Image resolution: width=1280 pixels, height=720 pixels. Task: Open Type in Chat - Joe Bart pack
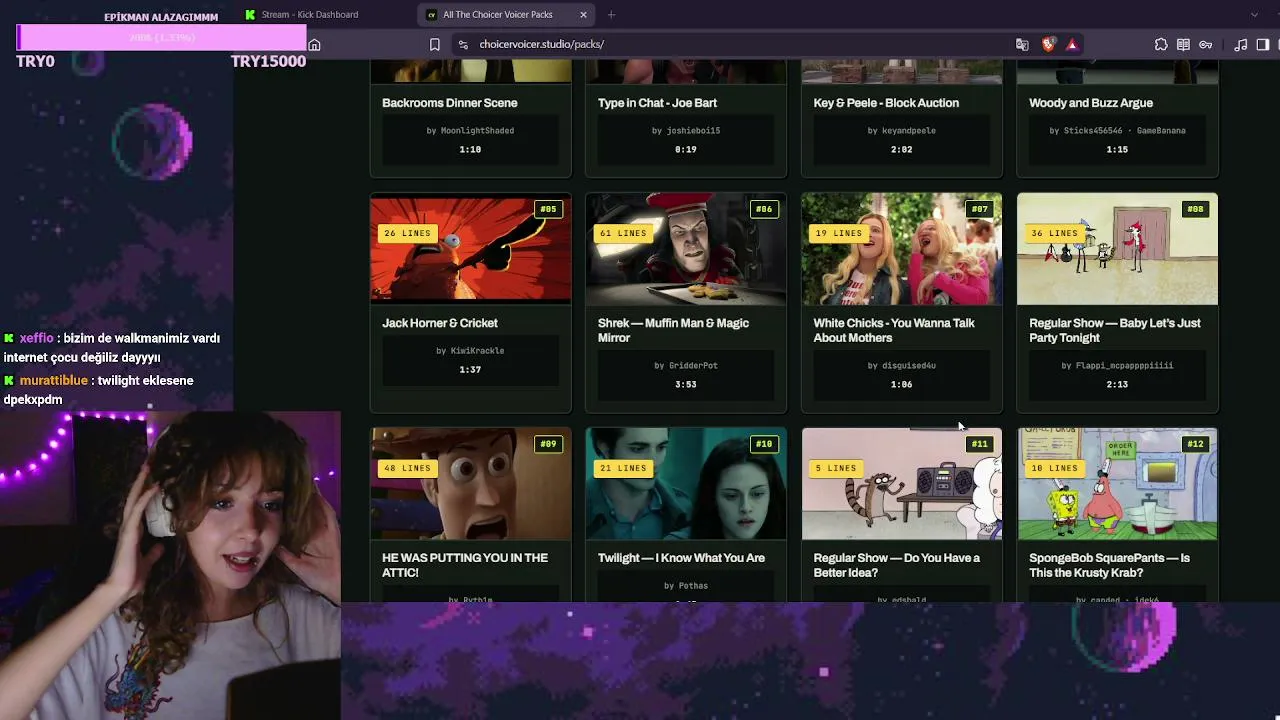point(657,103)
